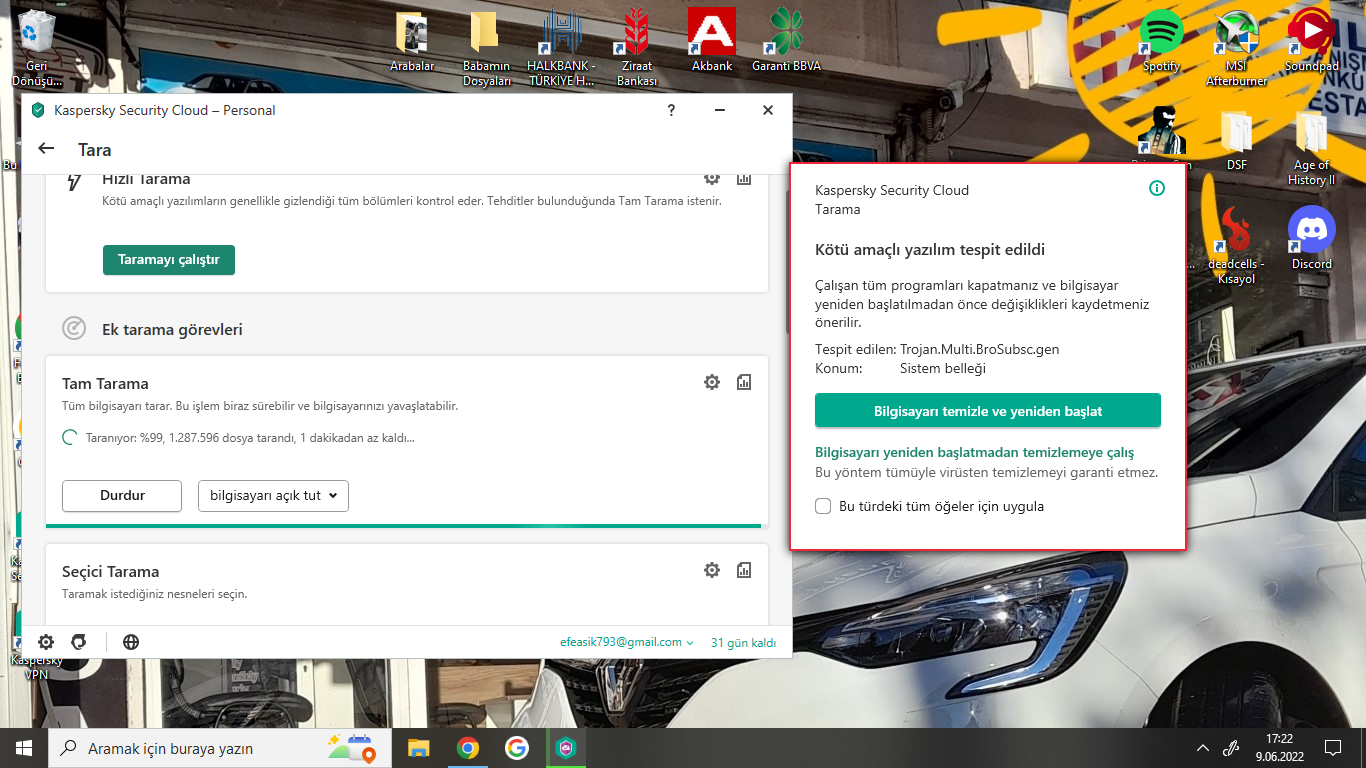Select the Ziraat Bankası desktop shortcut
Viewport: 1366px width, 768px height.
click(637, 48)
